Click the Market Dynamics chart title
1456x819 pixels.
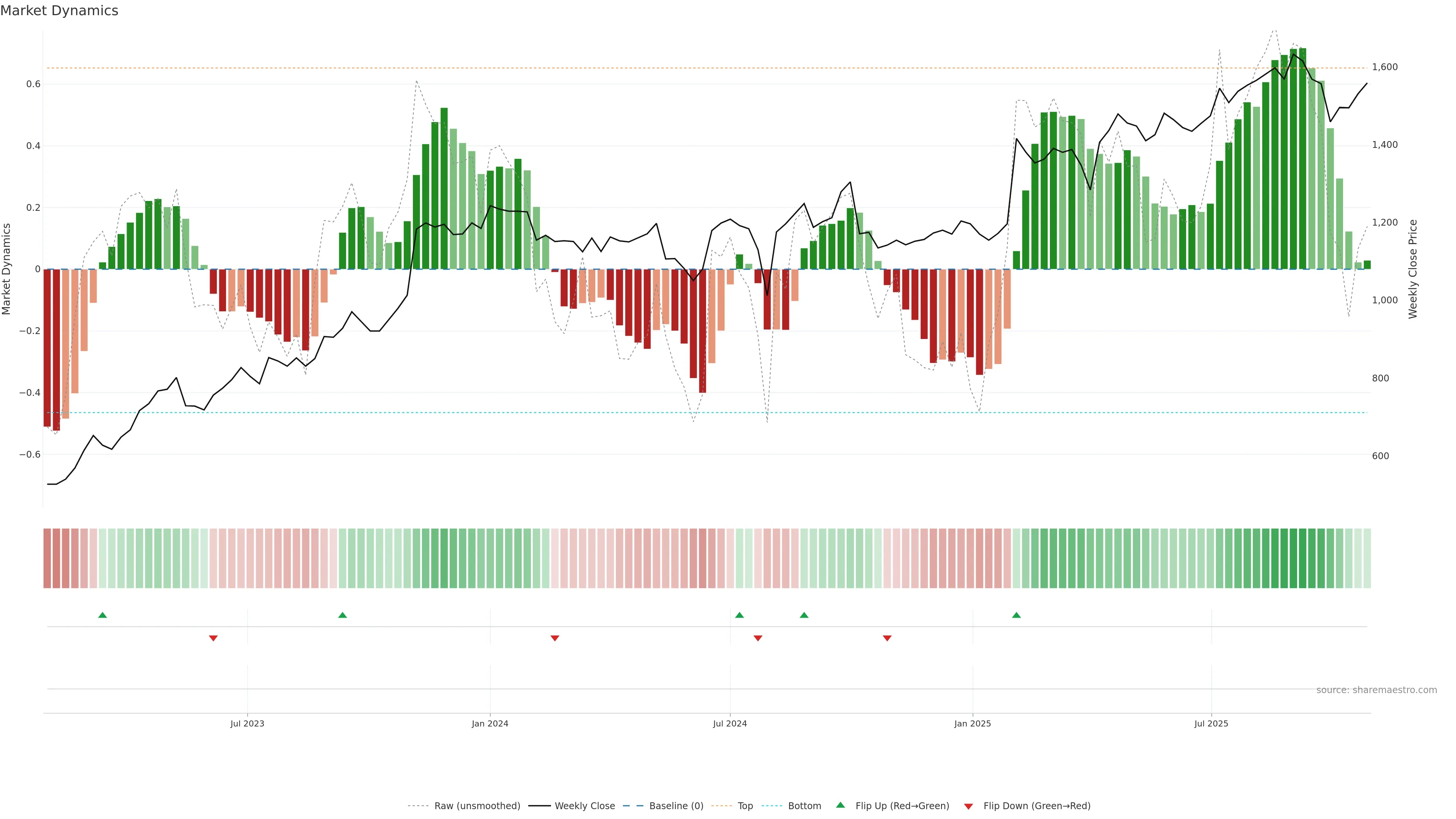[60, 11]
